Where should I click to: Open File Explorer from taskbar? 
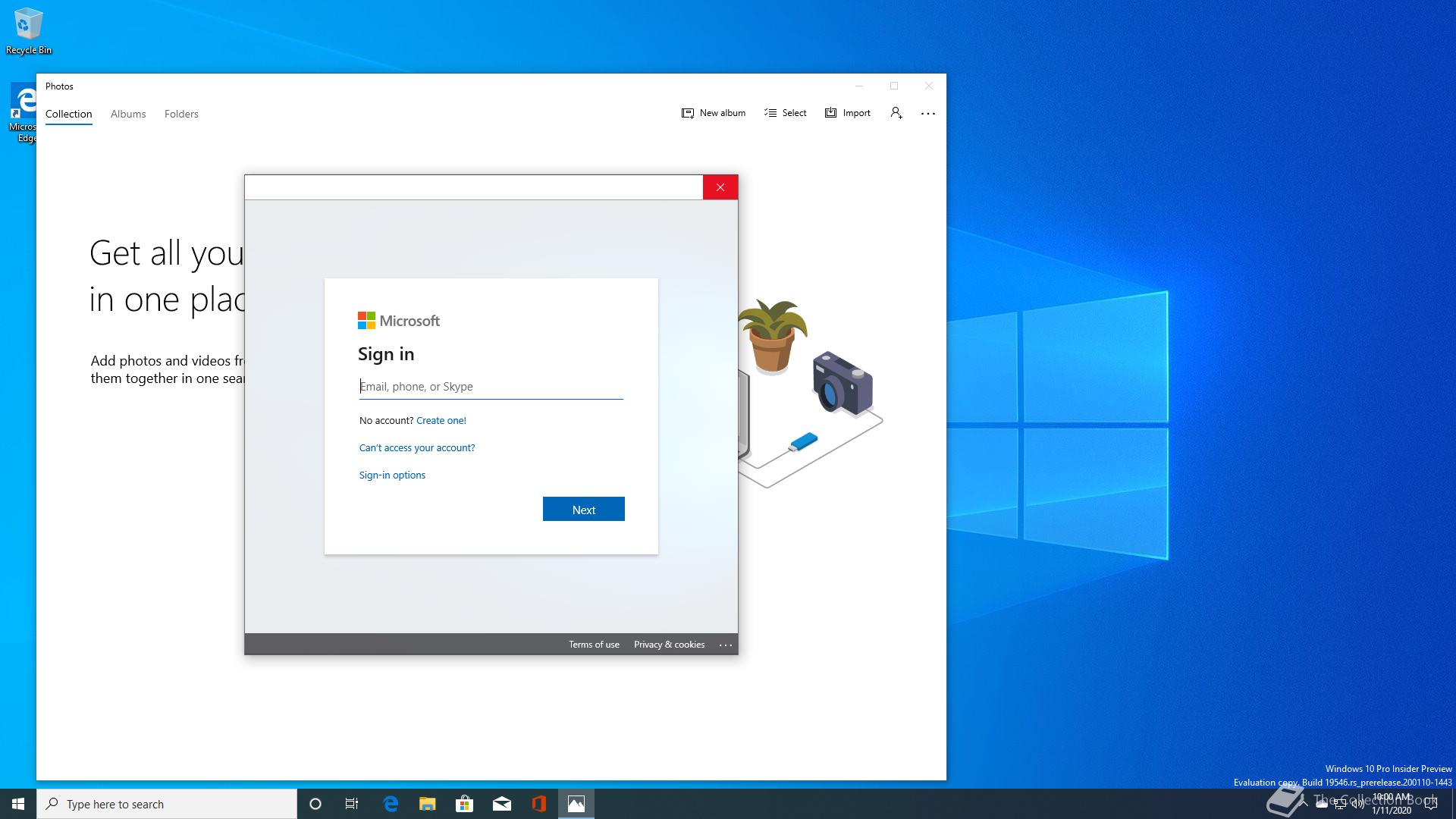point(428,804)
